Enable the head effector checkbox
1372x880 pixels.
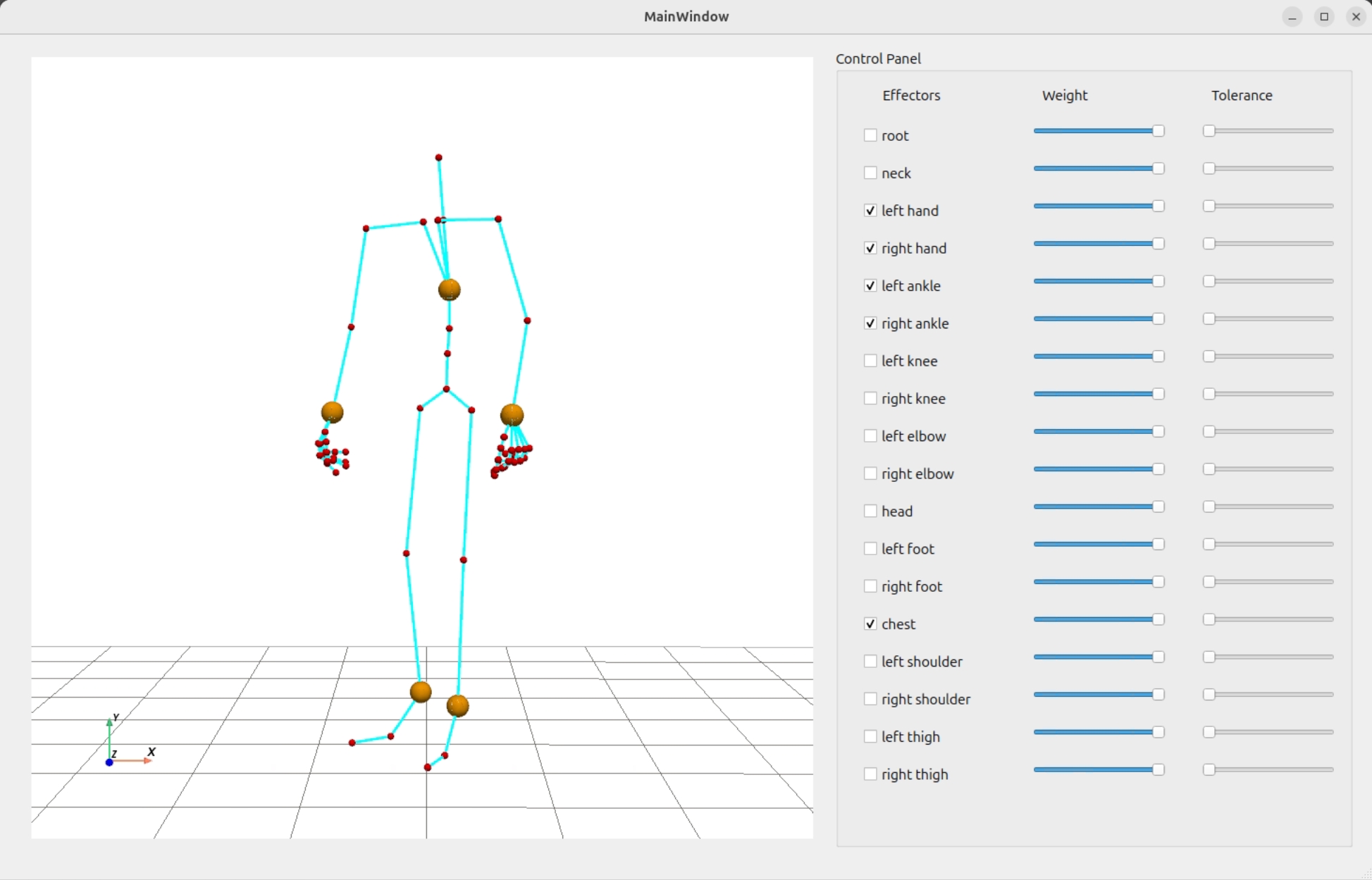click(x=870, y=512)
